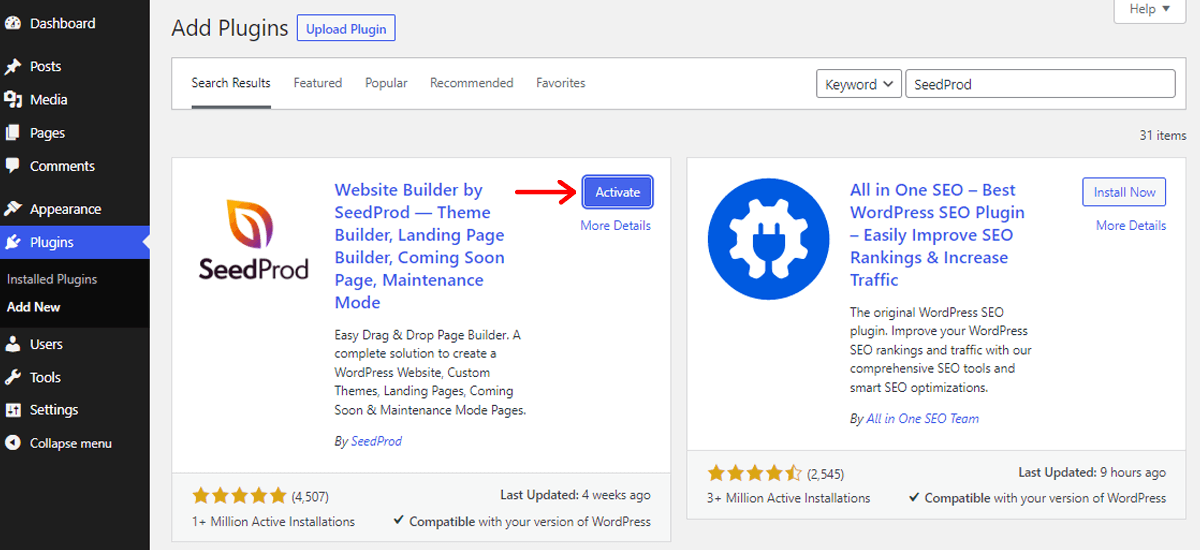Click 'Last Updated: 4 weeks ago' text
This screenshot has width=1200, height=550.
575,495
